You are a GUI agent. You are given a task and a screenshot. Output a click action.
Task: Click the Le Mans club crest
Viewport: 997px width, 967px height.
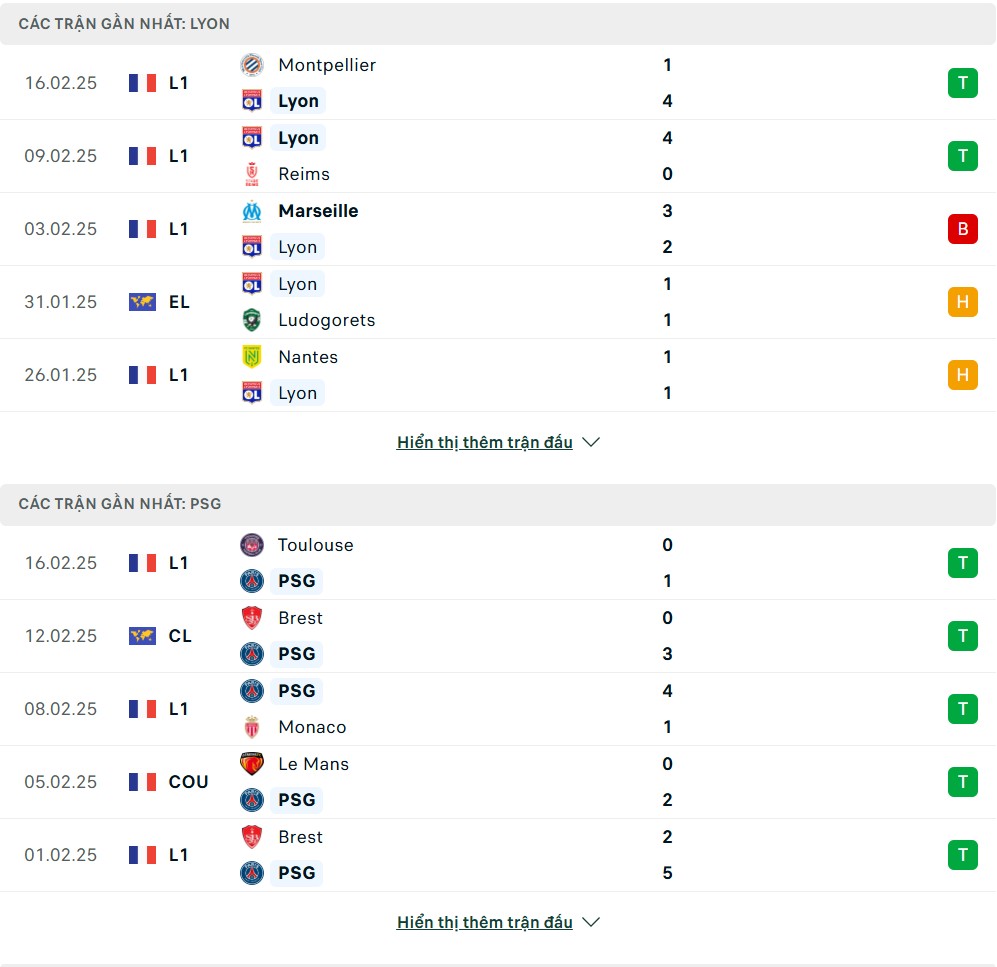(x=252, y=764)
